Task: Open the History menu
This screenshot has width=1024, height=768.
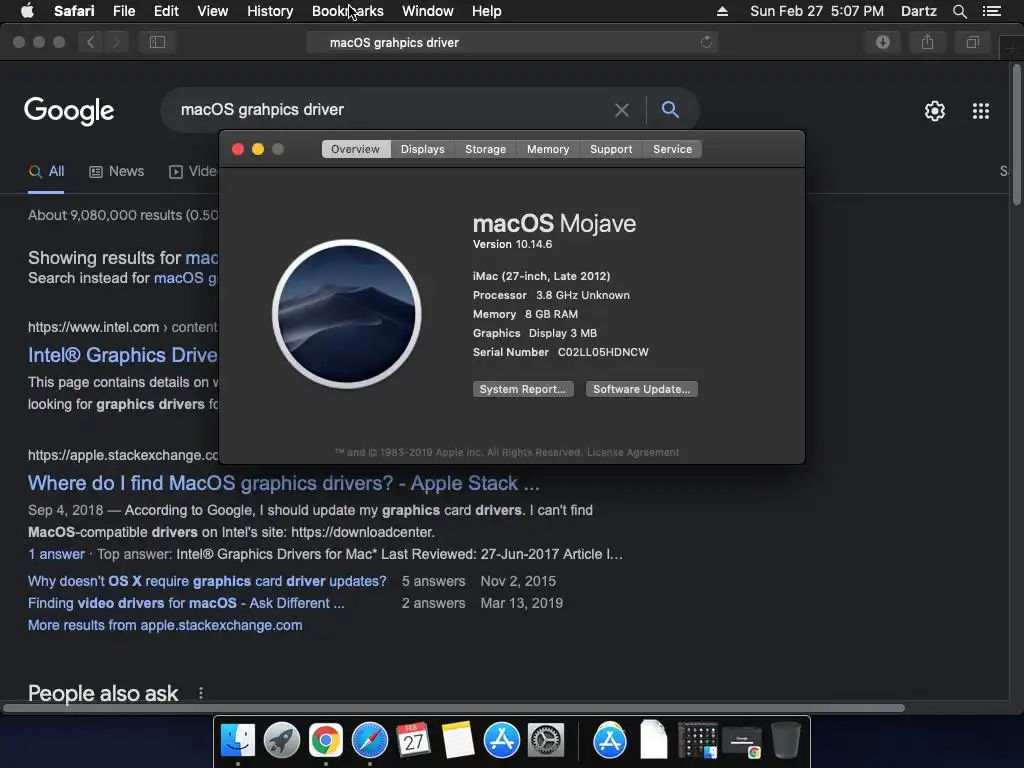Action: pyautogui.click(x=270, y=11)
